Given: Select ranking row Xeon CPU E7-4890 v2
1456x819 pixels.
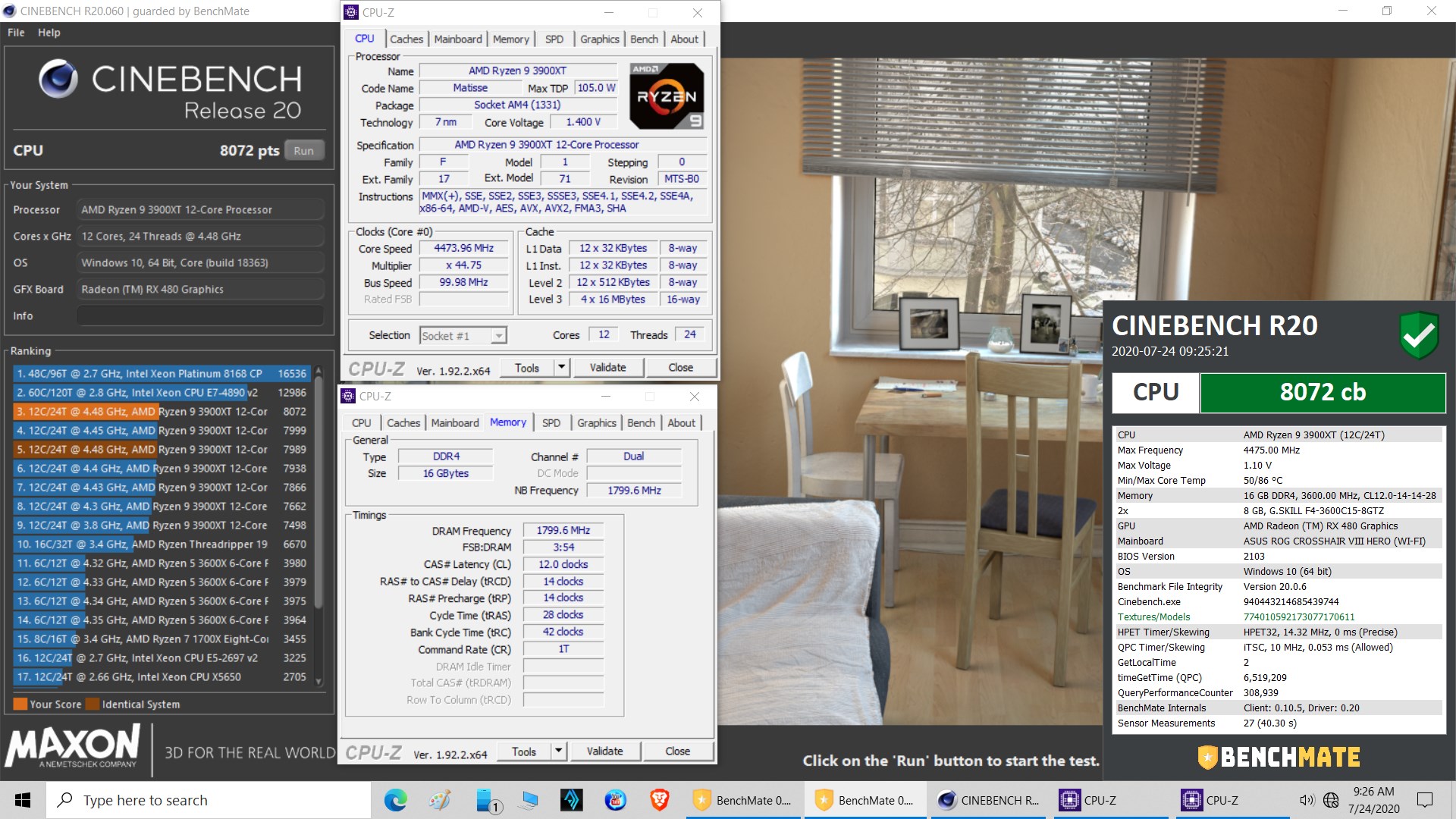Looking at the screenshot, I should pos(162,392).
